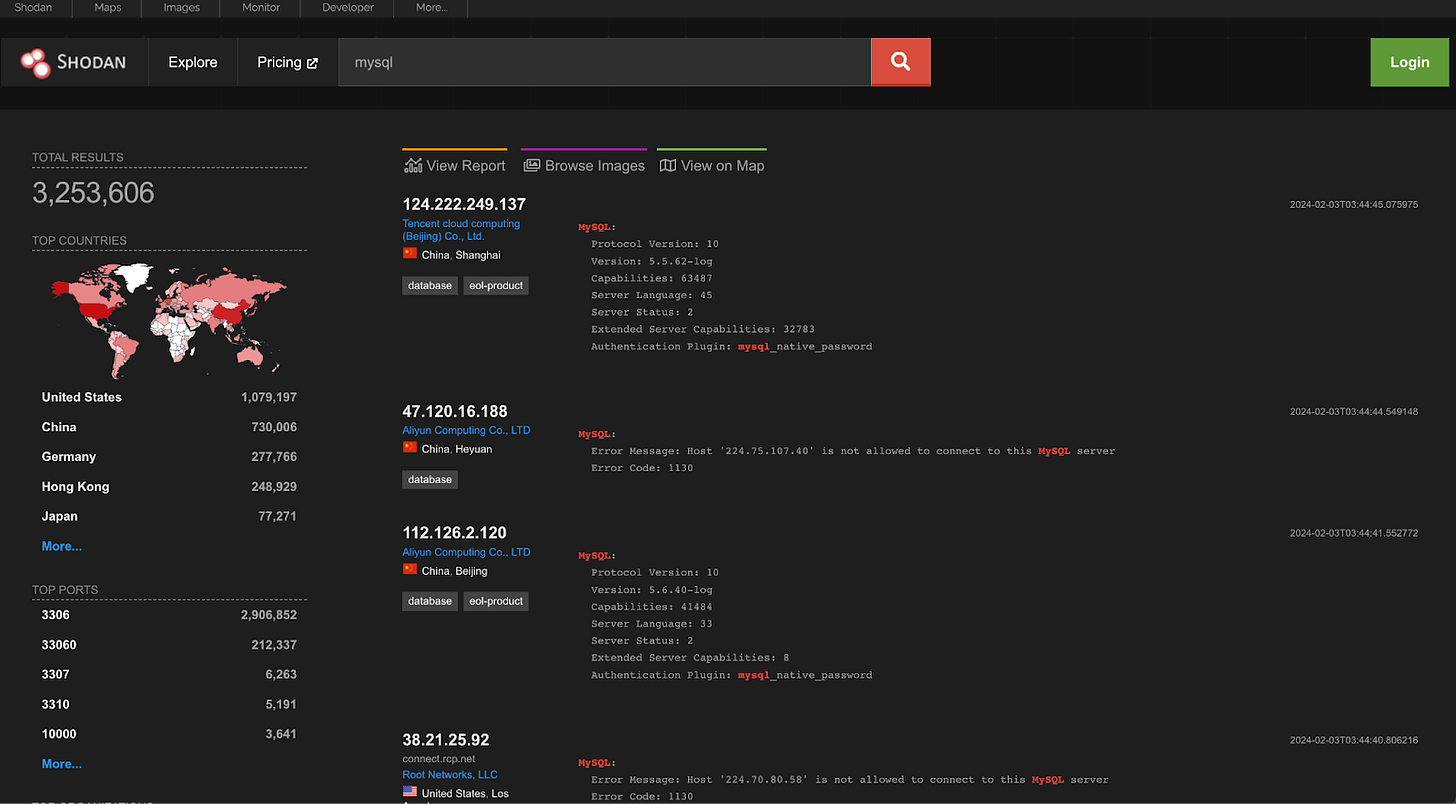Click the United States flag icon
This screenshot has width=1456, height=804.
pos(410,792)
